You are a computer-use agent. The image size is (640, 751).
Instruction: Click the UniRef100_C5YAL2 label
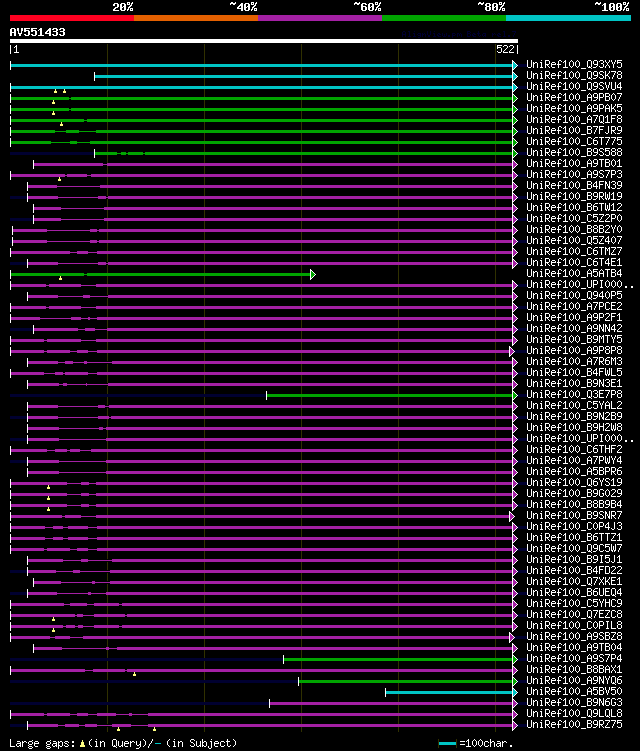pos(574,406)
